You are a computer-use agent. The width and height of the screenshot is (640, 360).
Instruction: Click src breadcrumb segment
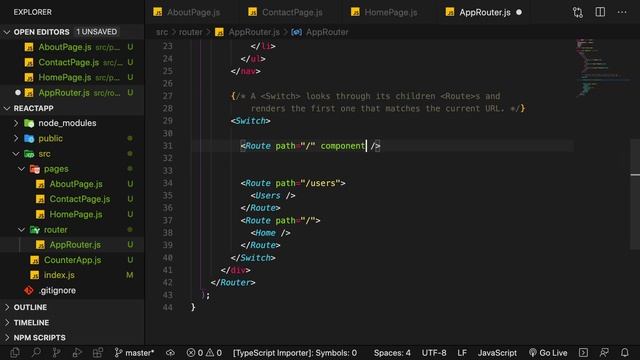(x=162, y=32)
